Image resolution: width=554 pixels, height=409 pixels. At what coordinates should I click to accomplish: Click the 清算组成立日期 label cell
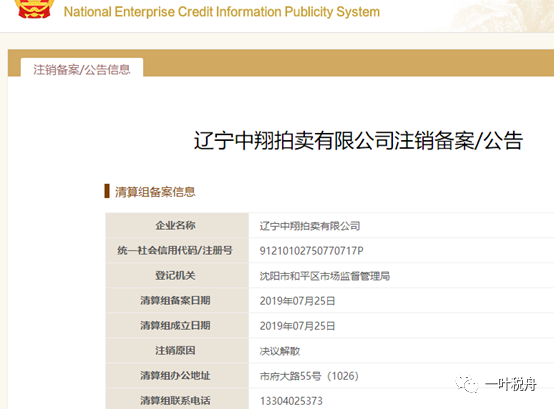pos(177,326)
